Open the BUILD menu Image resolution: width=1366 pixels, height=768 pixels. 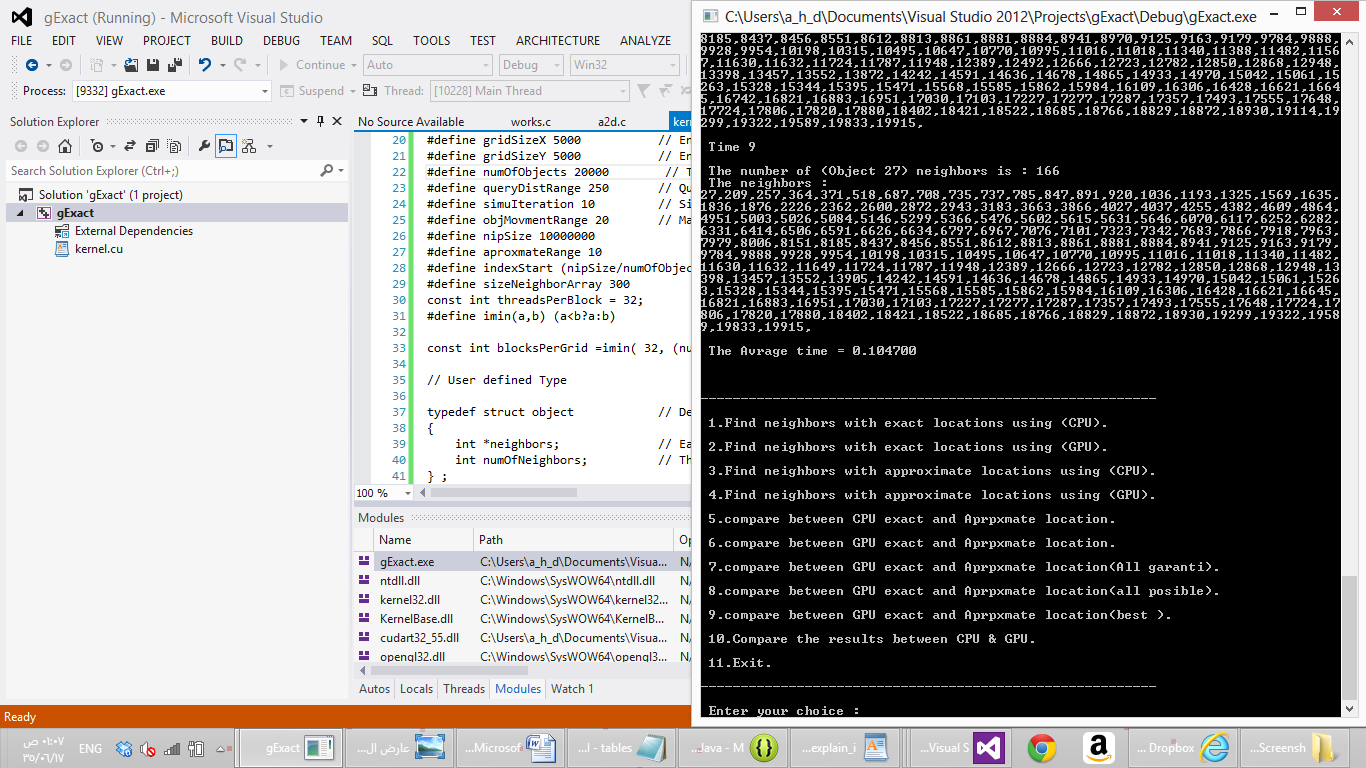tap(227, 41)
